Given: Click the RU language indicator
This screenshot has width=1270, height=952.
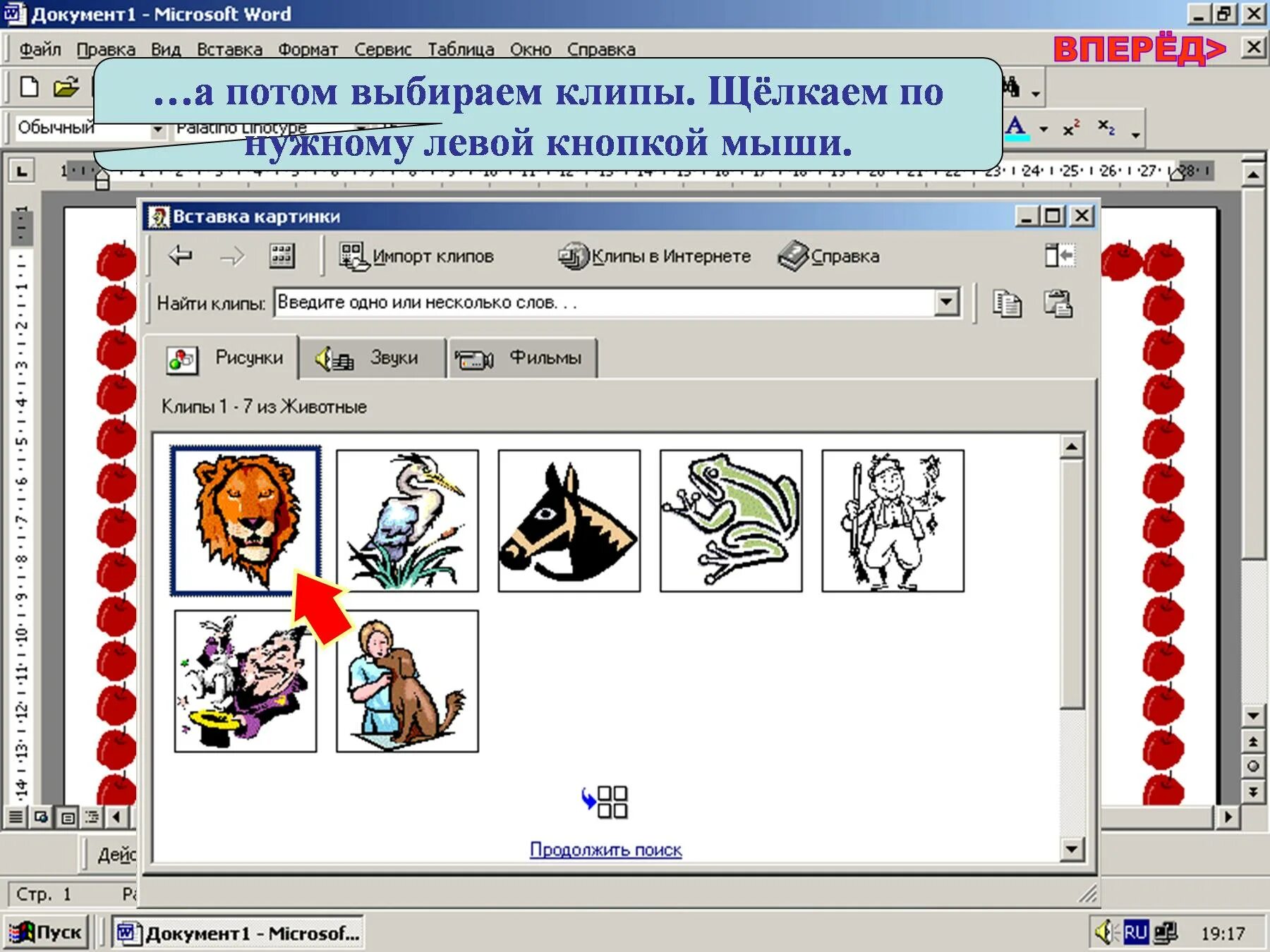Looking at the screenshot, I should 1135,932.
